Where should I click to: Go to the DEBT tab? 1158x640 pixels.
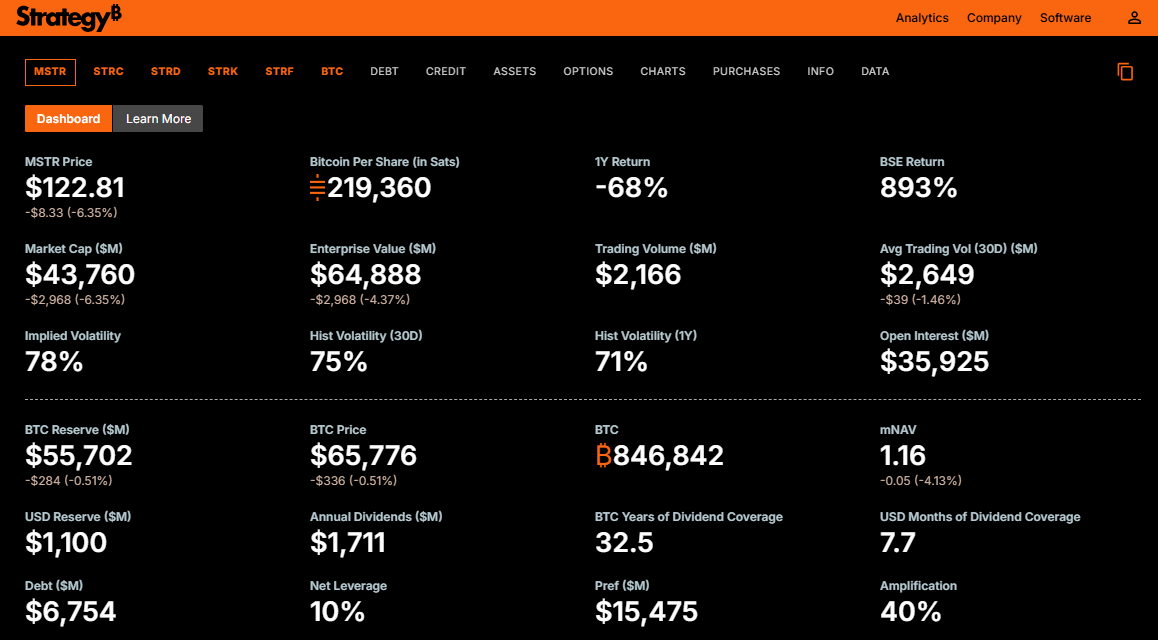[x=384, y=72]
